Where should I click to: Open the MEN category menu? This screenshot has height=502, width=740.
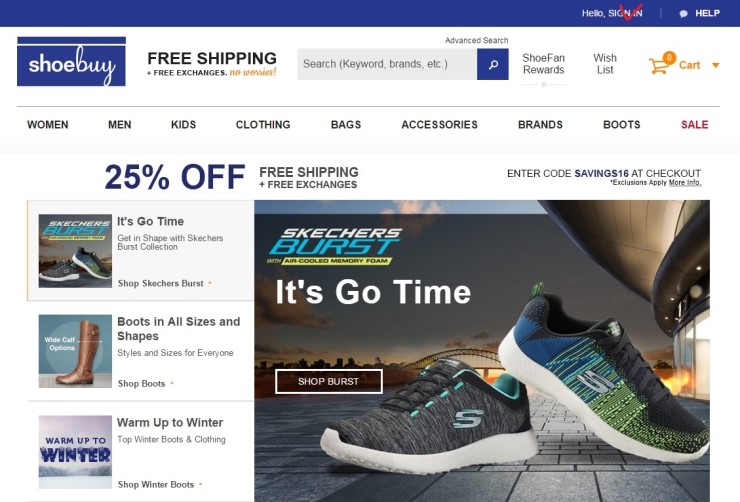tap(119, 125)
